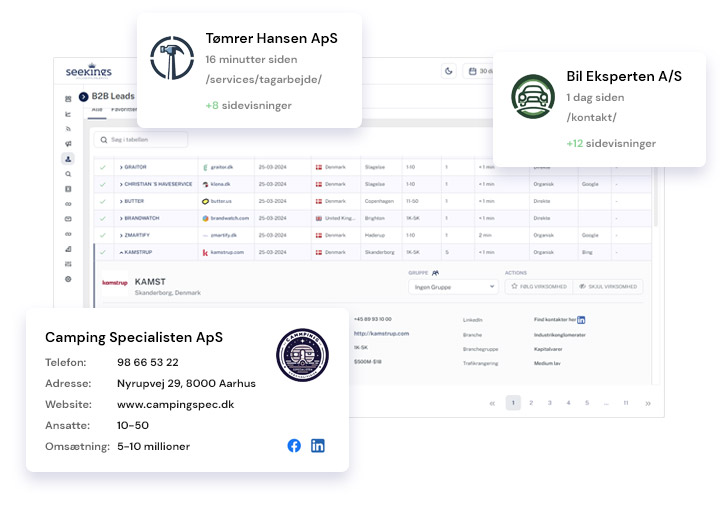The width and height of the screenshot is (727, 506).
Task: Click phone number 98 66 53 22
Action: coord(147,362)
